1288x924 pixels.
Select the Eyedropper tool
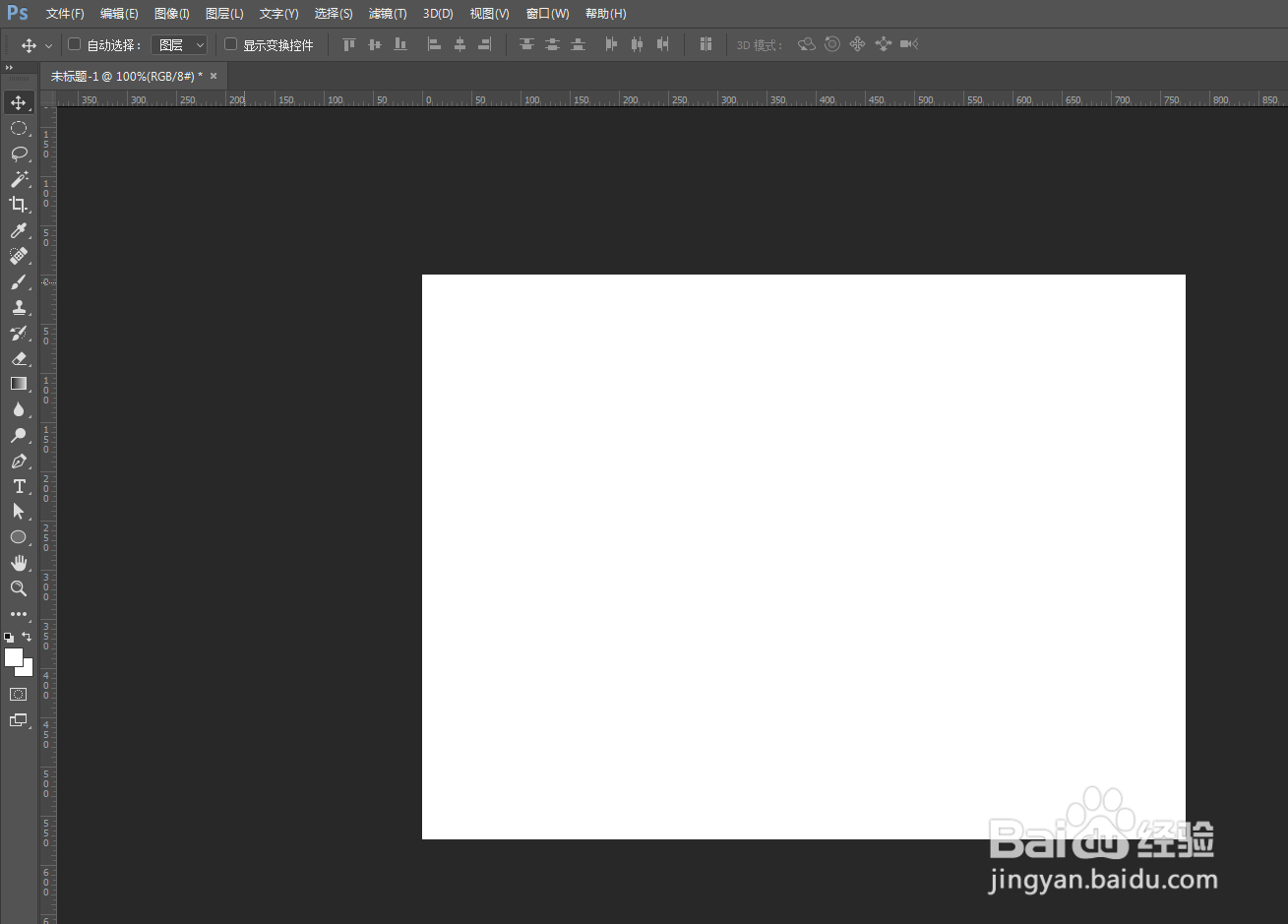[19, 230]
